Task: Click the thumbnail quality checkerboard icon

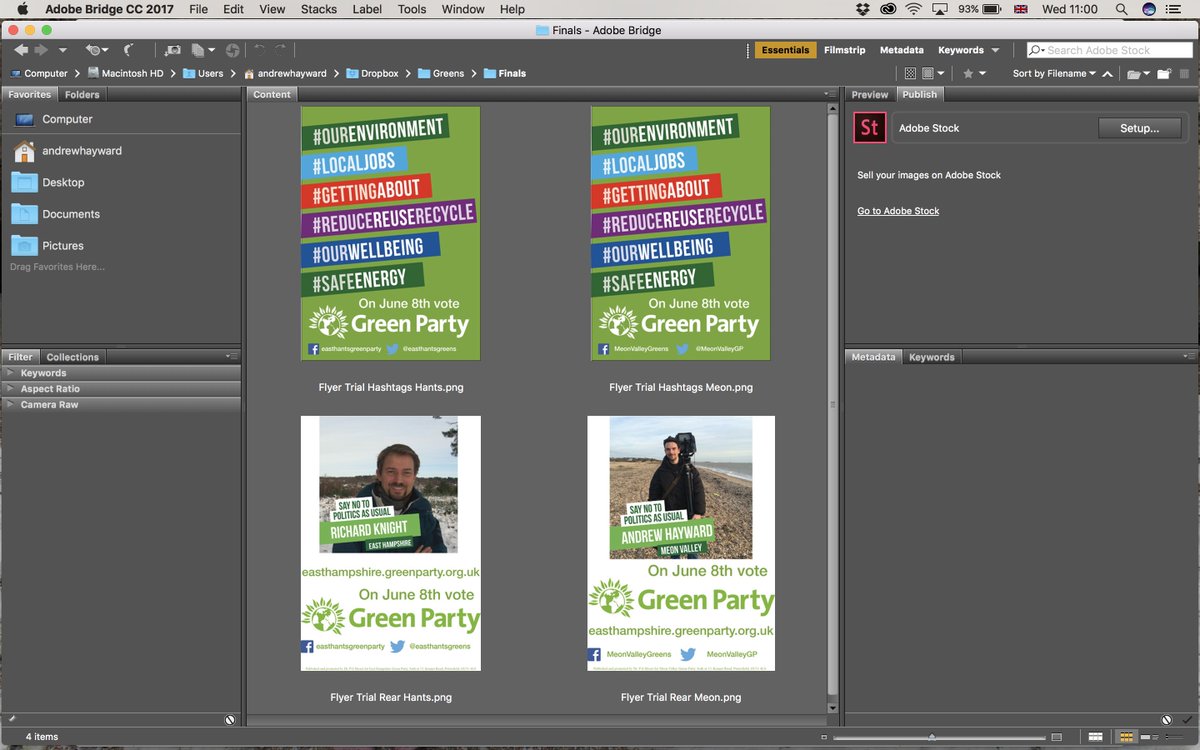Action: 910,73
